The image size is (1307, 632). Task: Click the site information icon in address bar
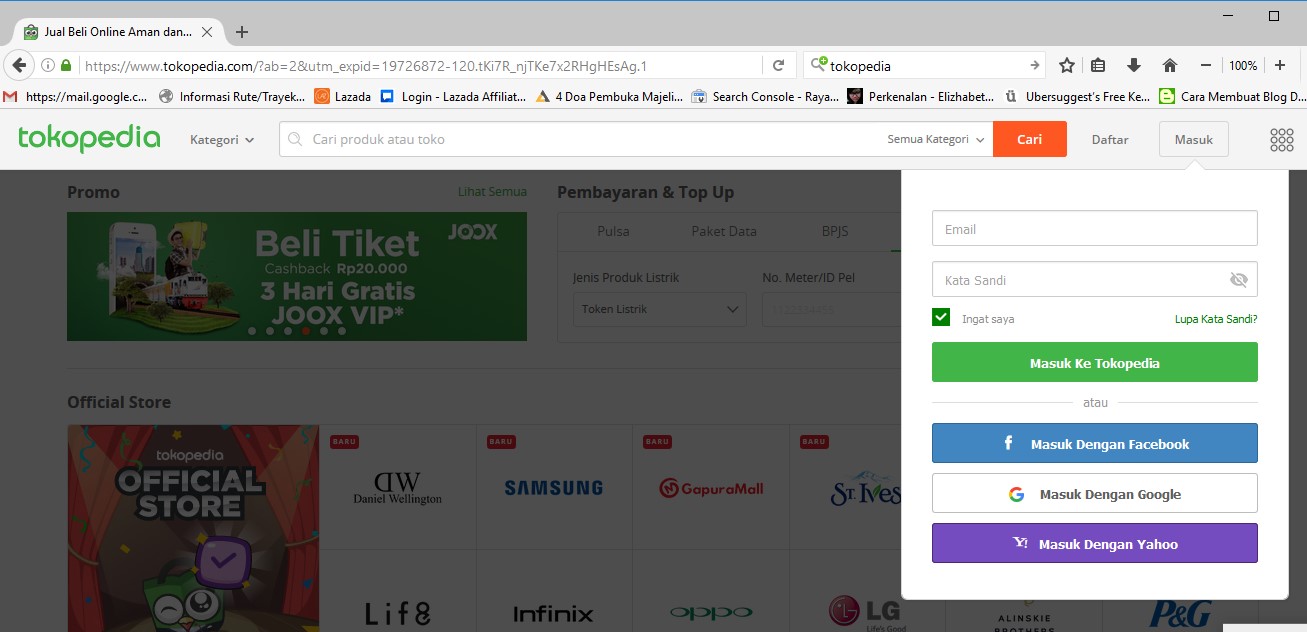[47, 66]
